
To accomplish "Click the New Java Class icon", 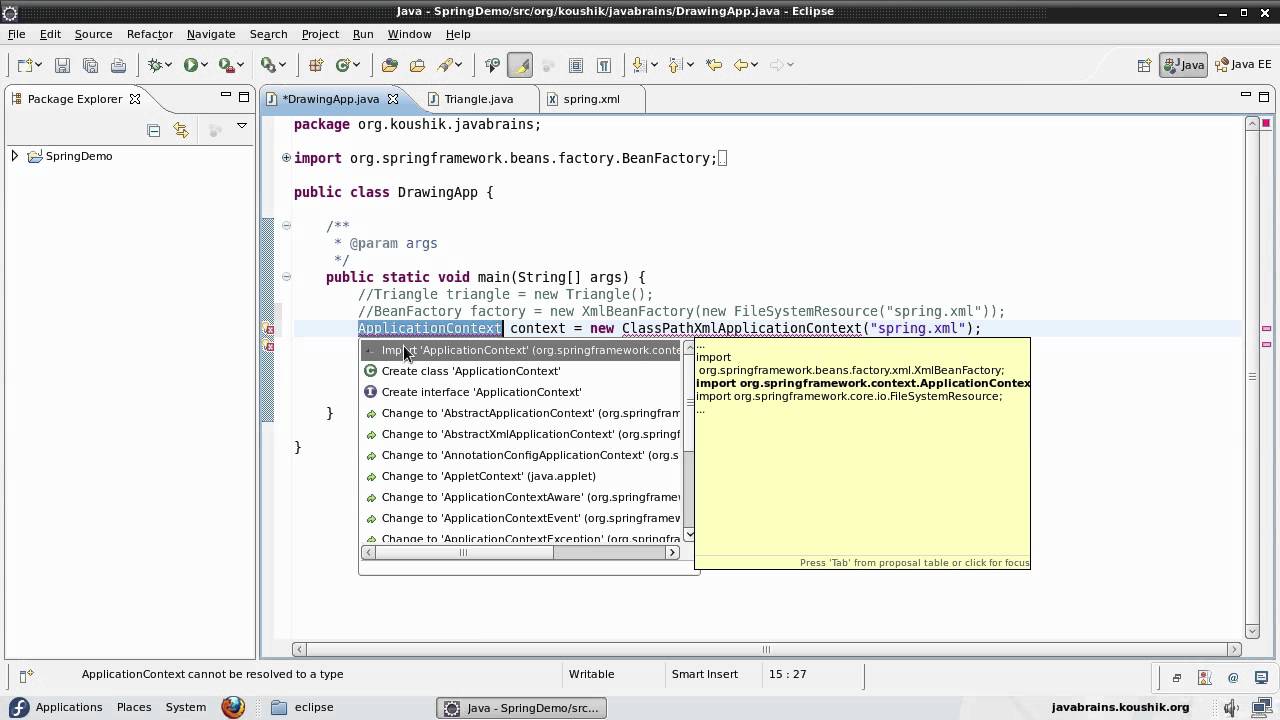I will coord(343,65).
